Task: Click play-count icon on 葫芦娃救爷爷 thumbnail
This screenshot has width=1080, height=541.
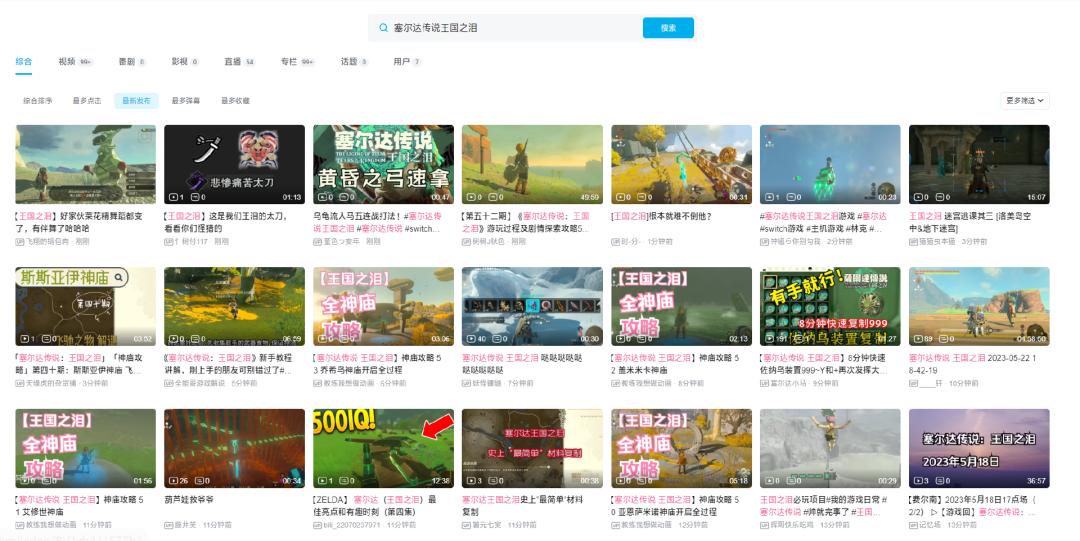Action: [x=174, y=481]
